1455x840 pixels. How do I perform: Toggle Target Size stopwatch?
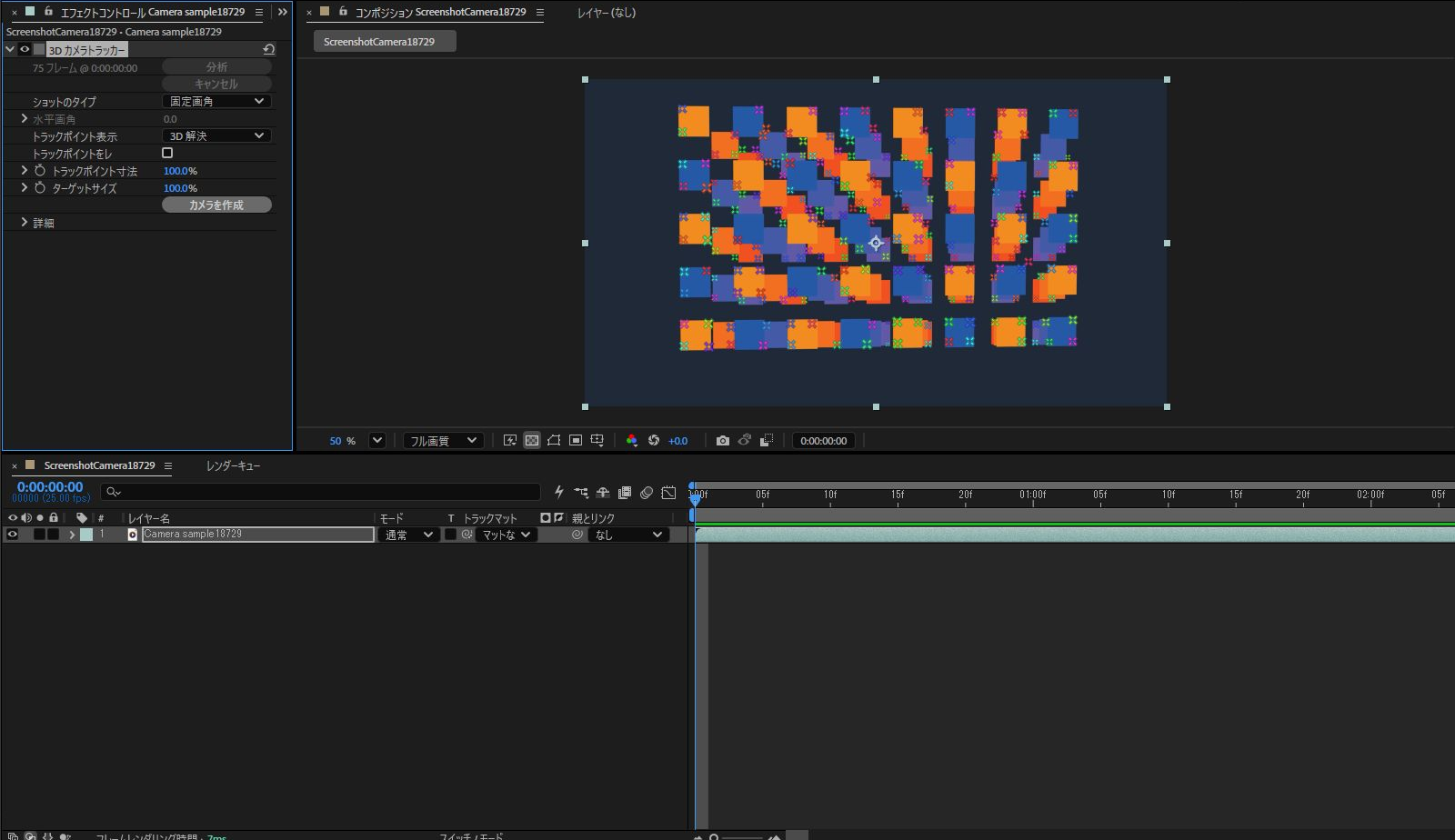[40, 188]
